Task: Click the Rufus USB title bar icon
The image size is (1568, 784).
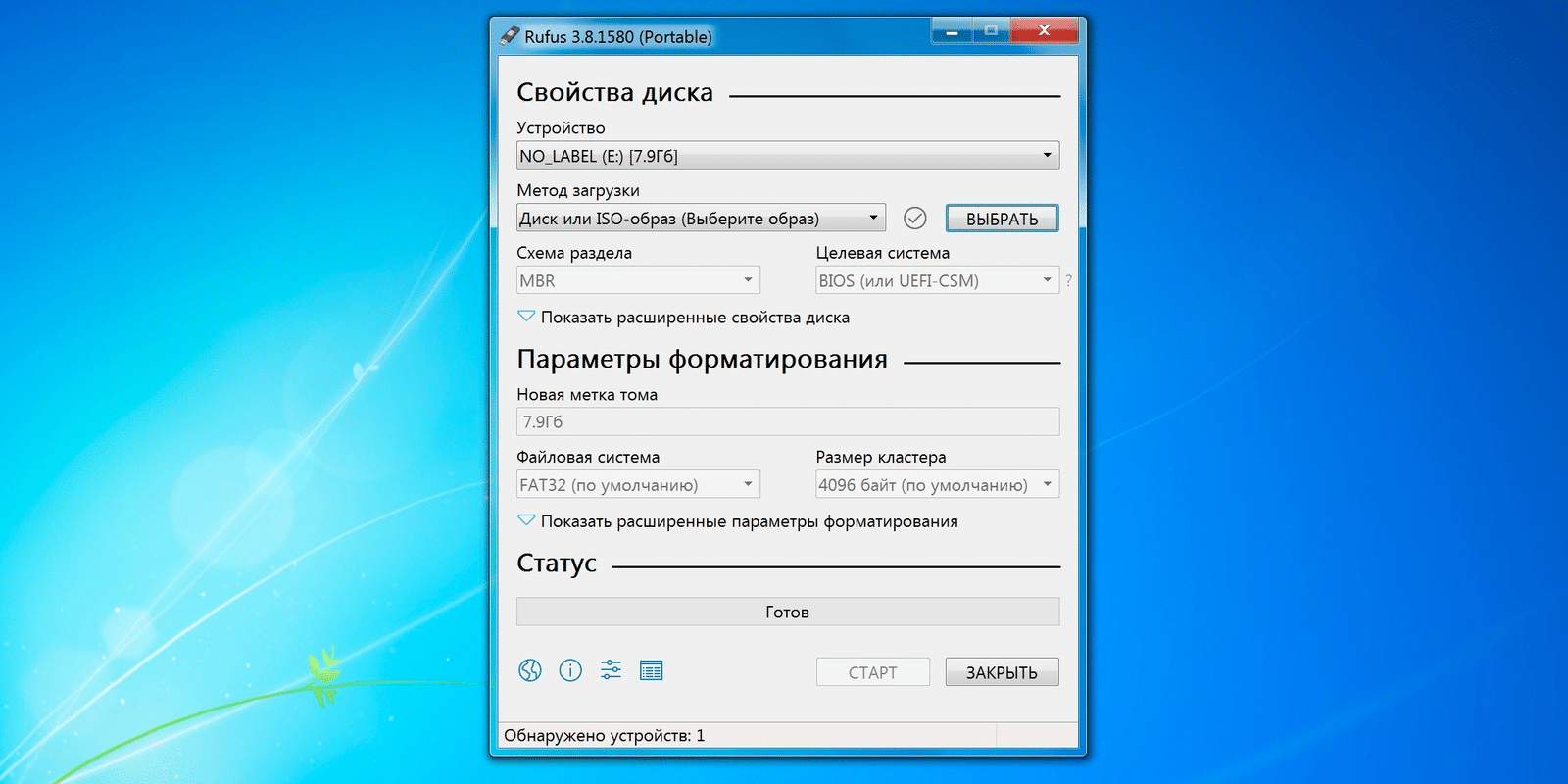Action: click(x=510, y=36)
